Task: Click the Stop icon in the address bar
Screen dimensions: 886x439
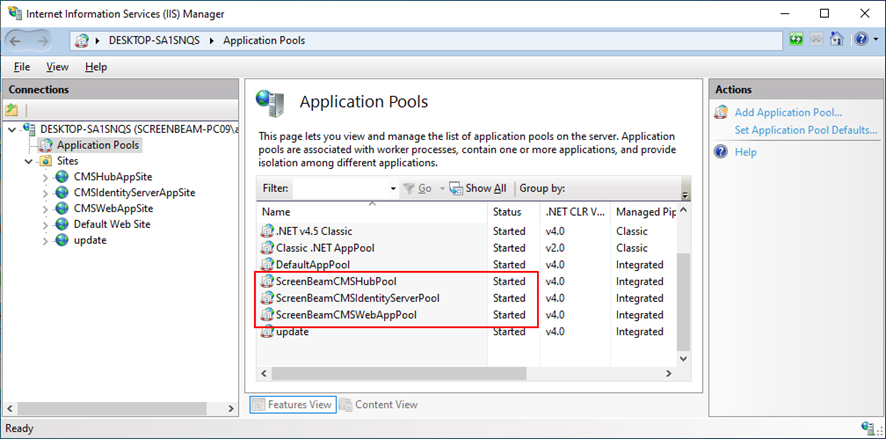Action: point(816,40)
